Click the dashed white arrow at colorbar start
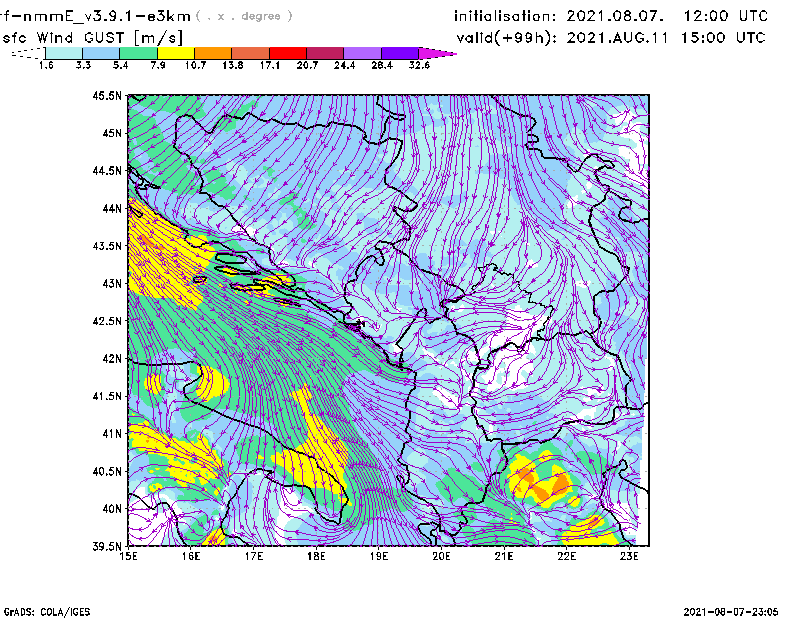The image size is (800, 618). [x=29, y=53]
